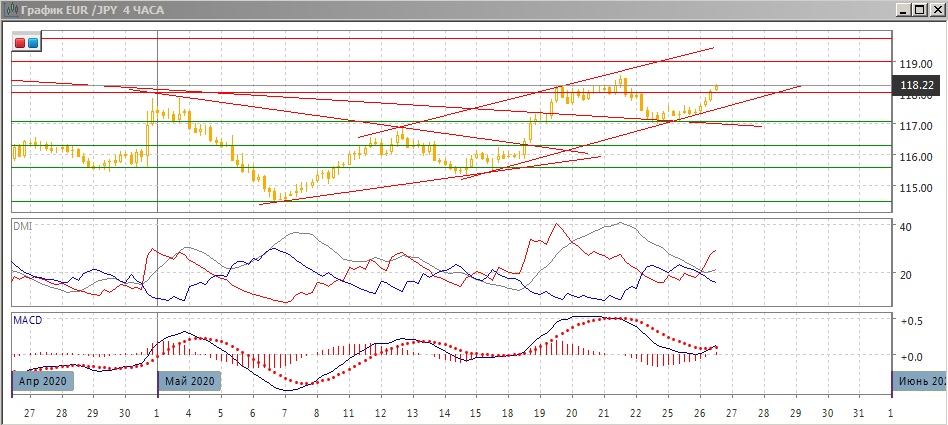The height and width of the screenshot is (425, 948).
Task: Click the red square chart button
Action: (20, 43)
